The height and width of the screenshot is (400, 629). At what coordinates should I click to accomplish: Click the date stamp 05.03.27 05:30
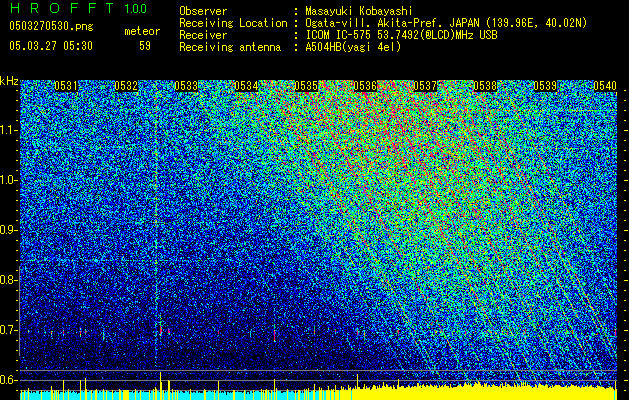(51, 46)
